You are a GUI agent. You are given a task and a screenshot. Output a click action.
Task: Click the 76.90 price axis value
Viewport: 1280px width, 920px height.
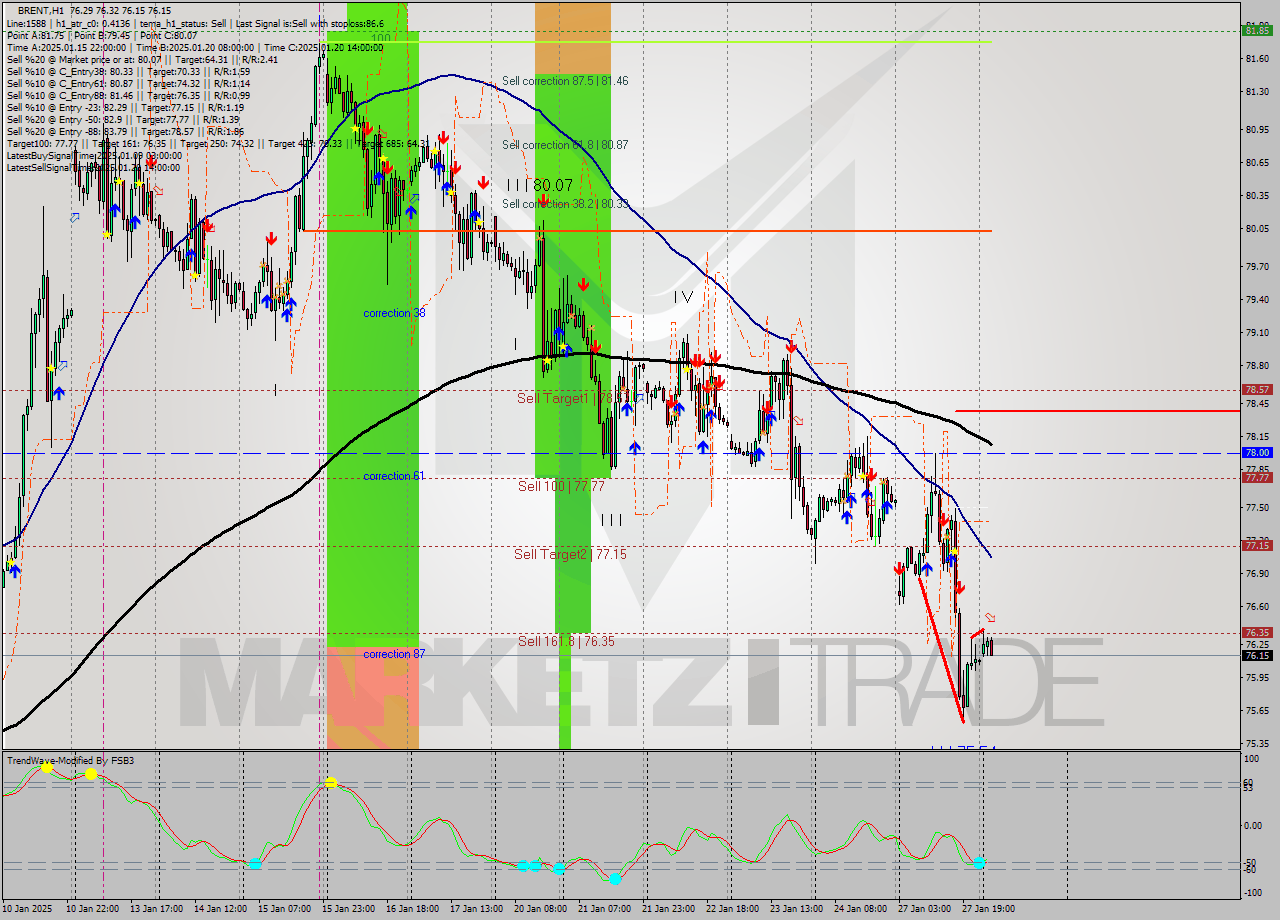pyautogui.click(x=1257, y=574)
